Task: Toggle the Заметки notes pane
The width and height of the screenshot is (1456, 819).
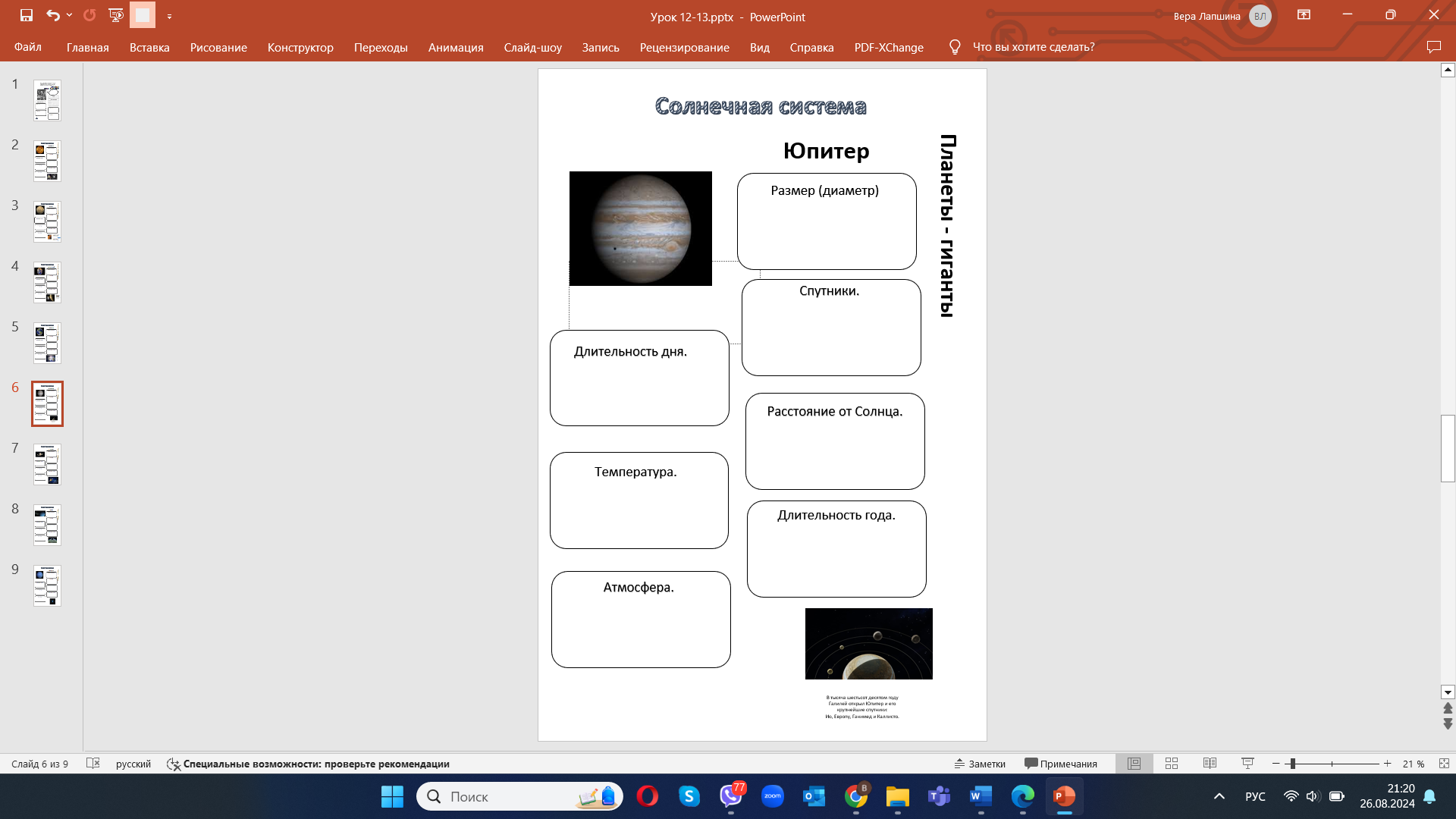Action: click(x=980, y=764)
